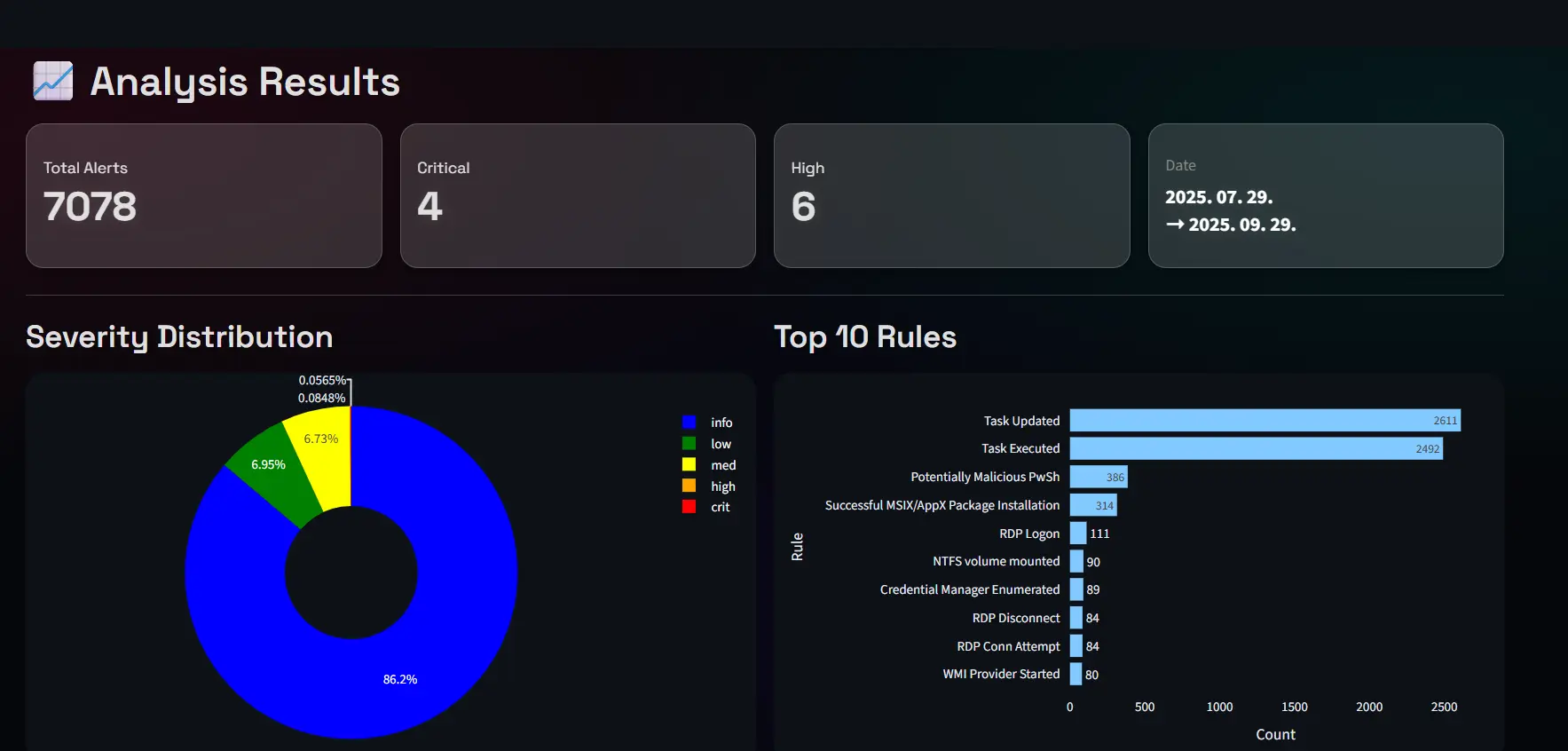Click the Credential Manager Enumerated rule label
1568x751 pixels.
point(969,589)
